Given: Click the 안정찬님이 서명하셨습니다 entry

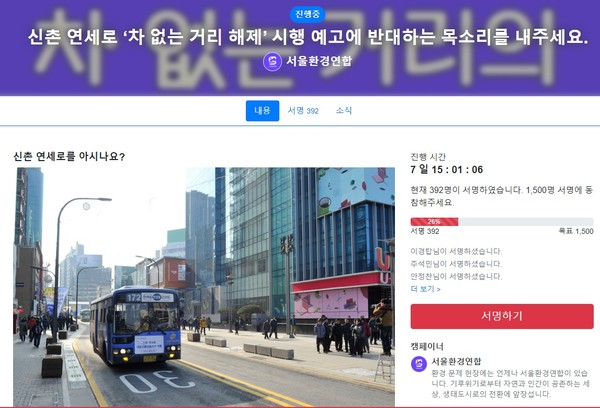Looking at the screenshot, I should pyautogui.click(x=456, y=276).
